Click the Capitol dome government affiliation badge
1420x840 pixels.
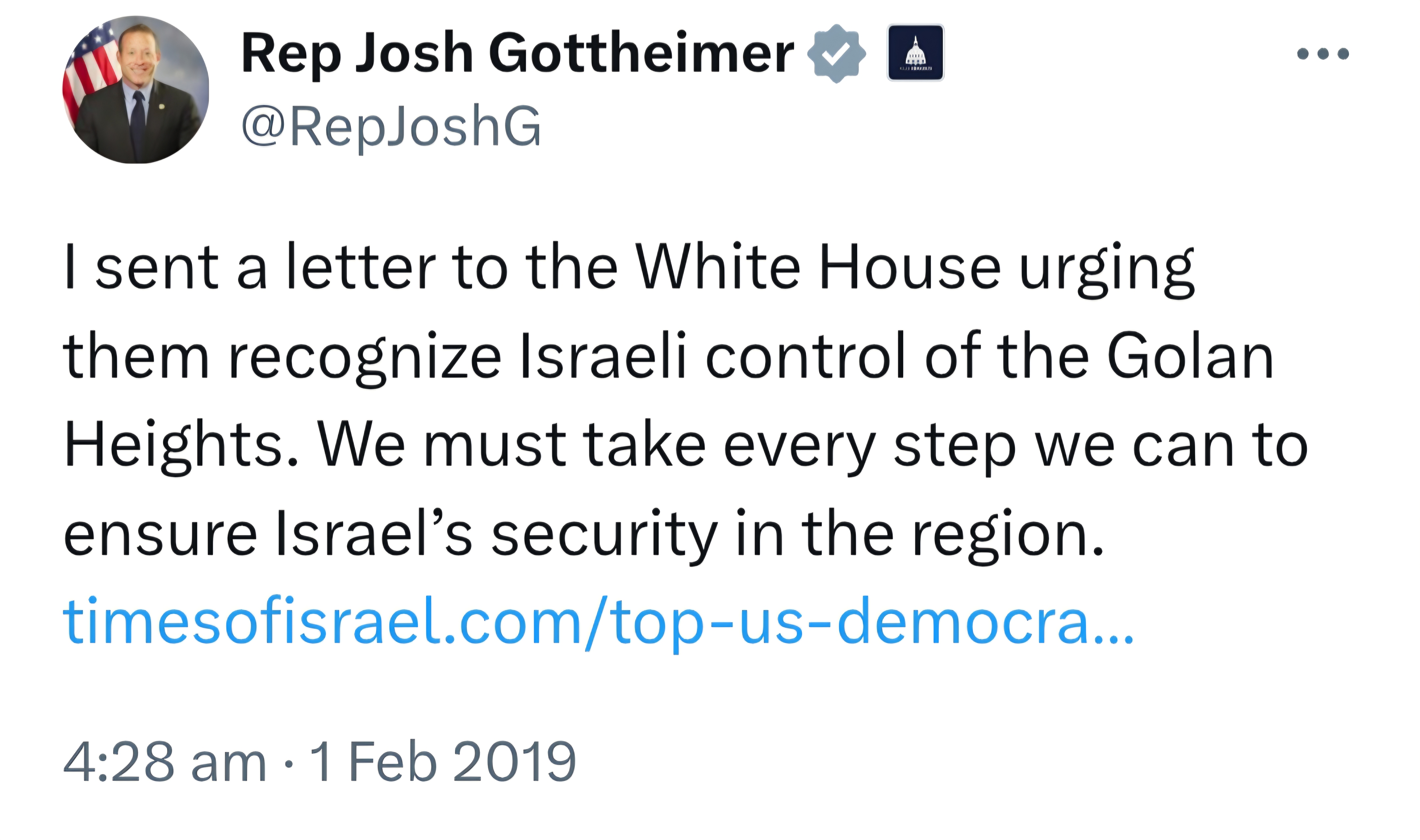(x=915, y=53)
